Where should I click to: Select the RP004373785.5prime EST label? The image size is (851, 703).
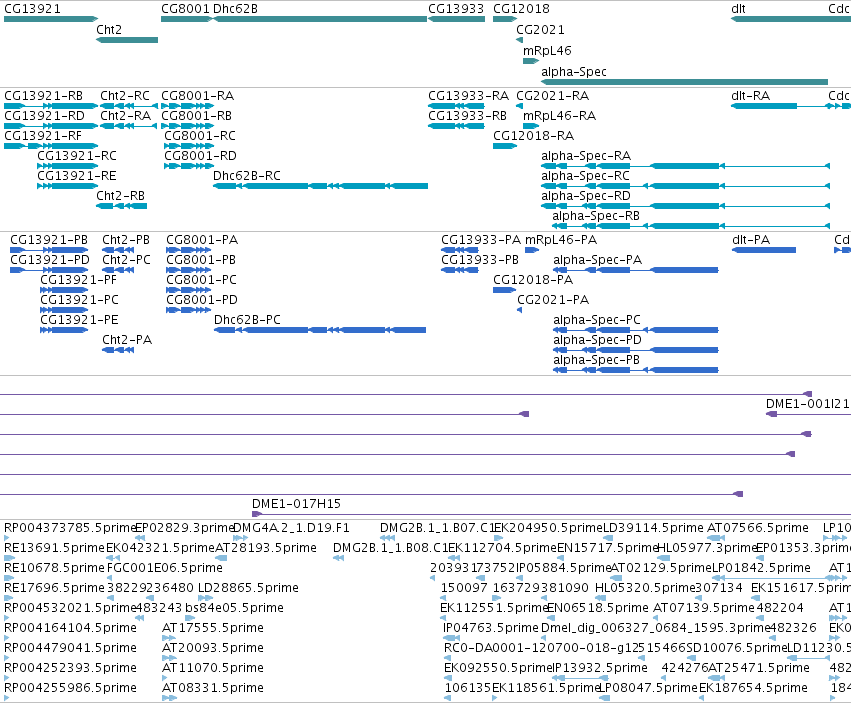(68, 528)
